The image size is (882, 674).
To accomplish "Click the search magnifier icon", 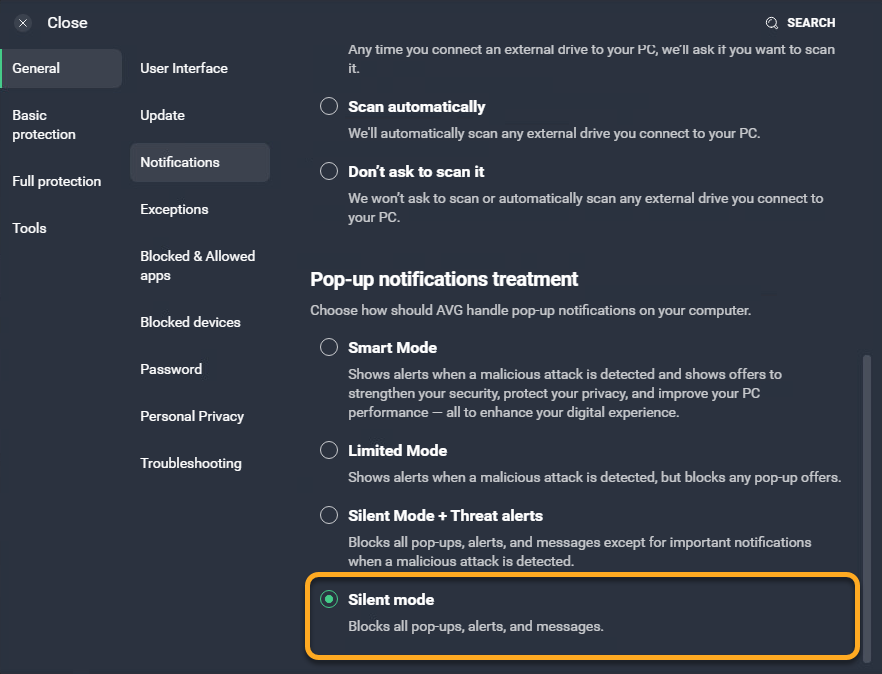I will 772,23.
